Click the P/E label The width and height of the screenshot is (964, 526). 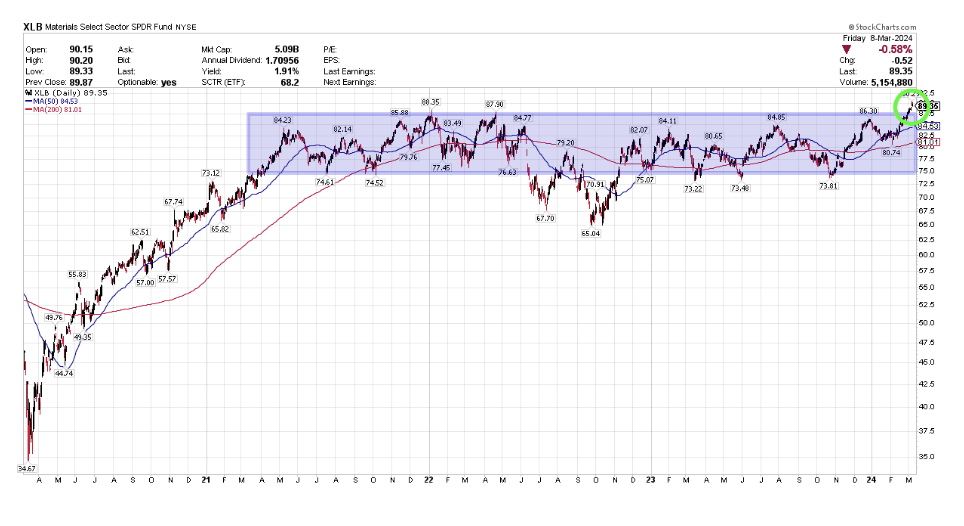[330, 49]
